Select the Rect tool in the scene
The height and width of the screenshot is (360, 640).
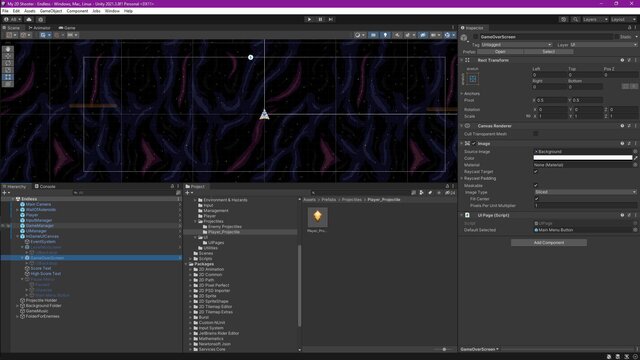coord(8,77)
